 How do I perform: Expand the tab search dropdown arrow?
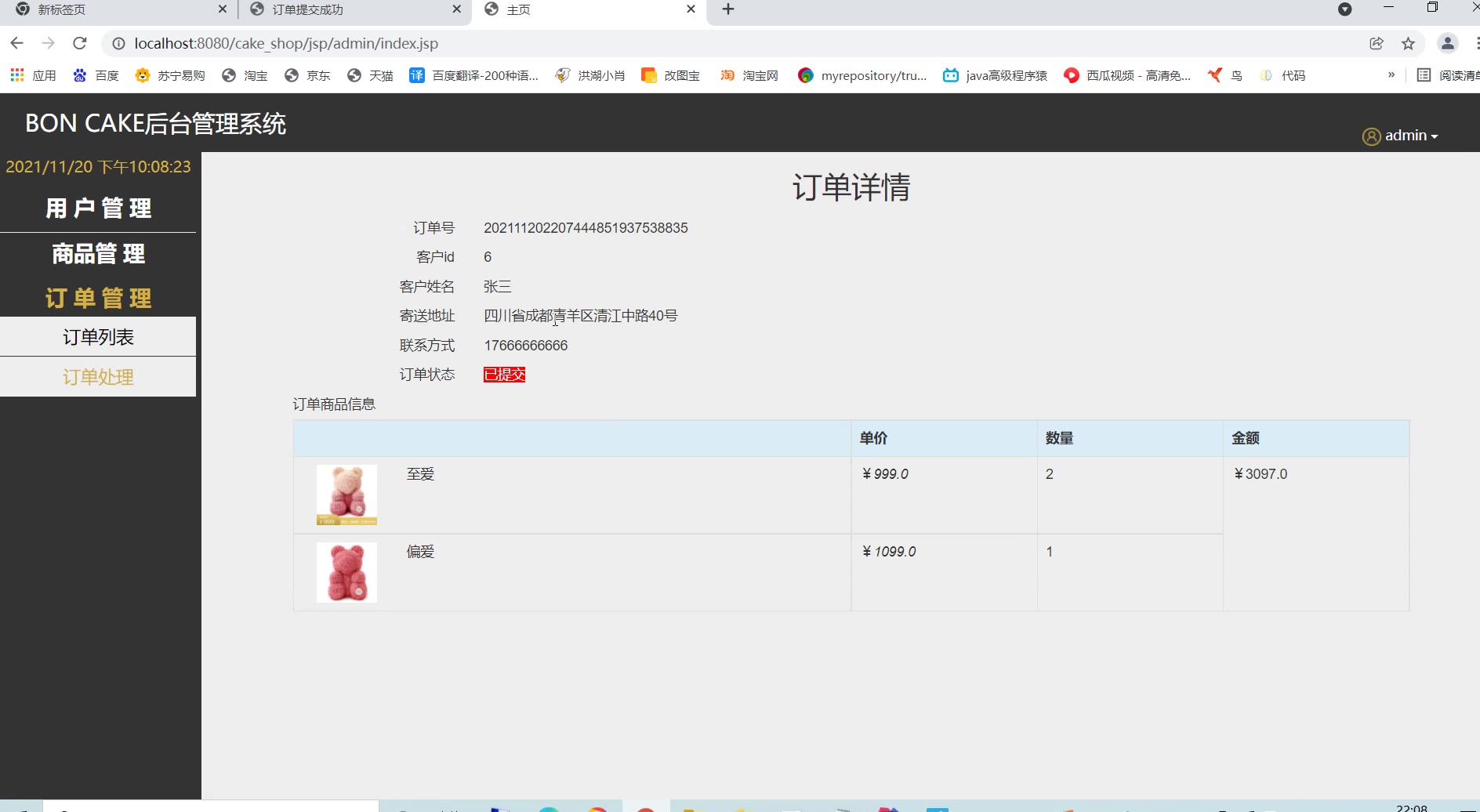[1345, 9]
